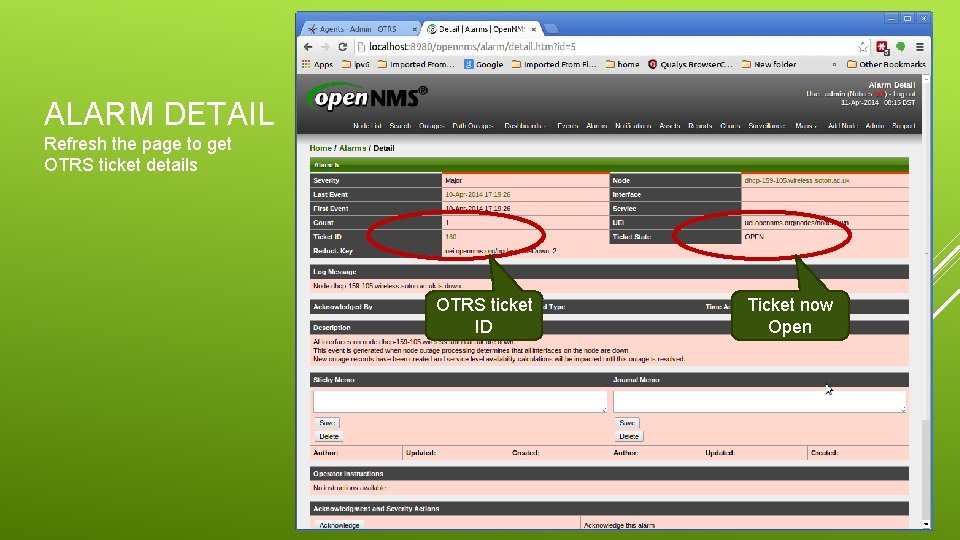Image resolution: width=960 pixels, height=540 pixels.
Task: Open the Chrome hamburger menu
Action: [x=920, y=47]
